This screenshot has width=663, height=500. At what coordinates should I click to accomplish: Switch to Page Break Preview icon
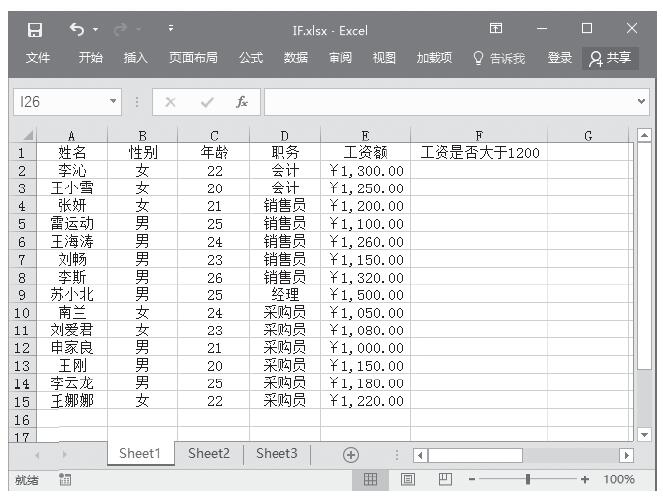click(446, 480)
